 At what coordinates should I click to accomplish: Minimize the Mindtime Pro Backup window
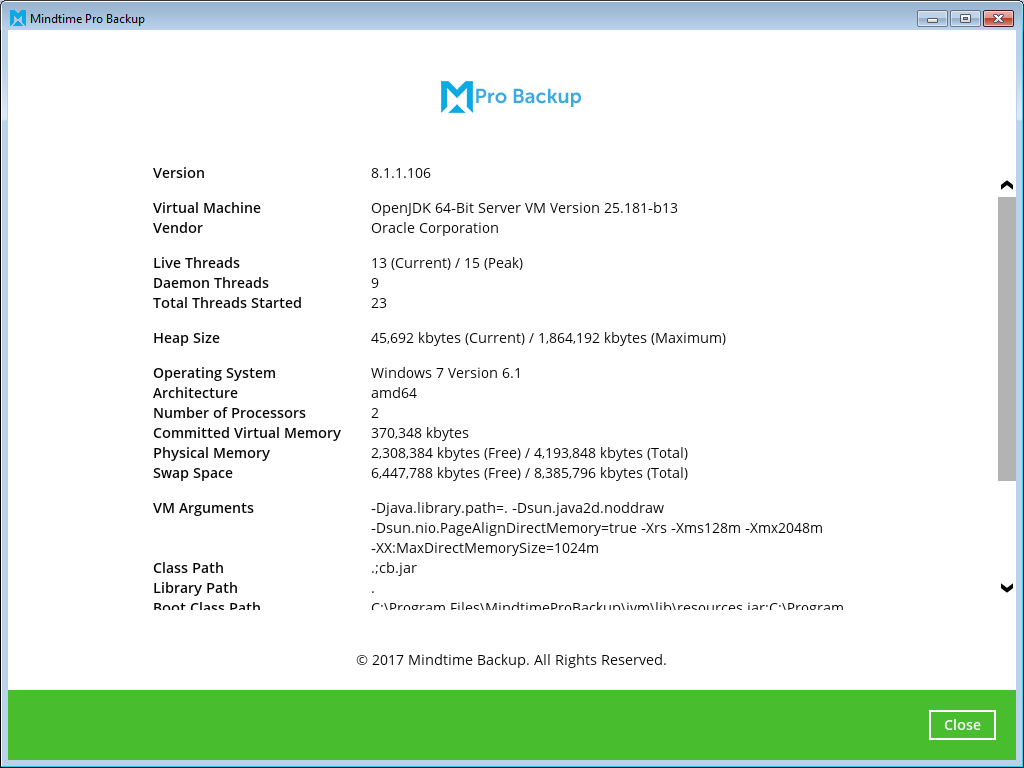point(932,18)
